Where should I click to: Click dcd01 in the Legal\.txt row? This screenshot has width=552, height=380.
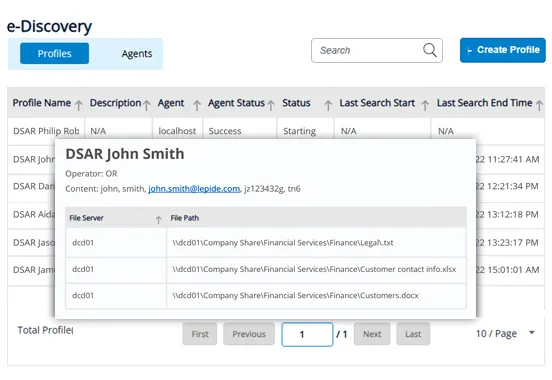click(83, 243)
